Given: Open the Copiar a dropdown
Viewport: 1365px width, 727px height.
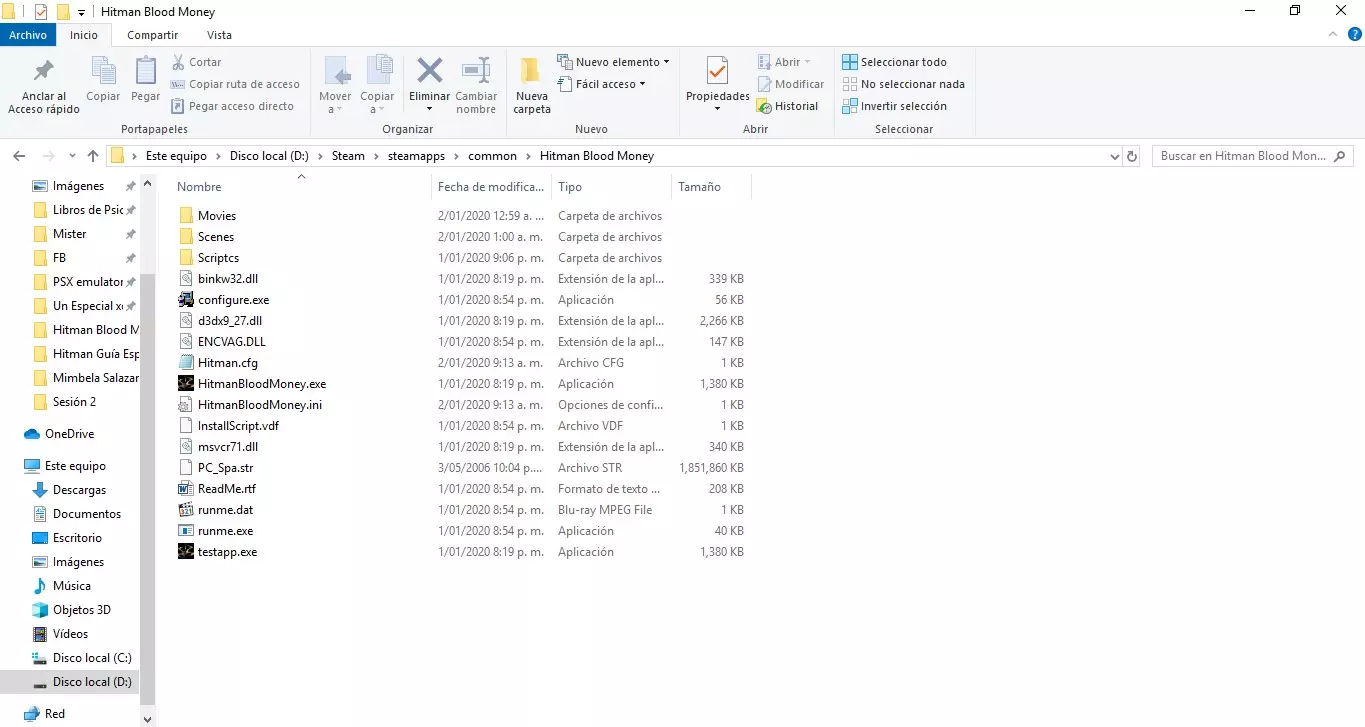Looking at the screenshot, I should [x=377, y=85].
